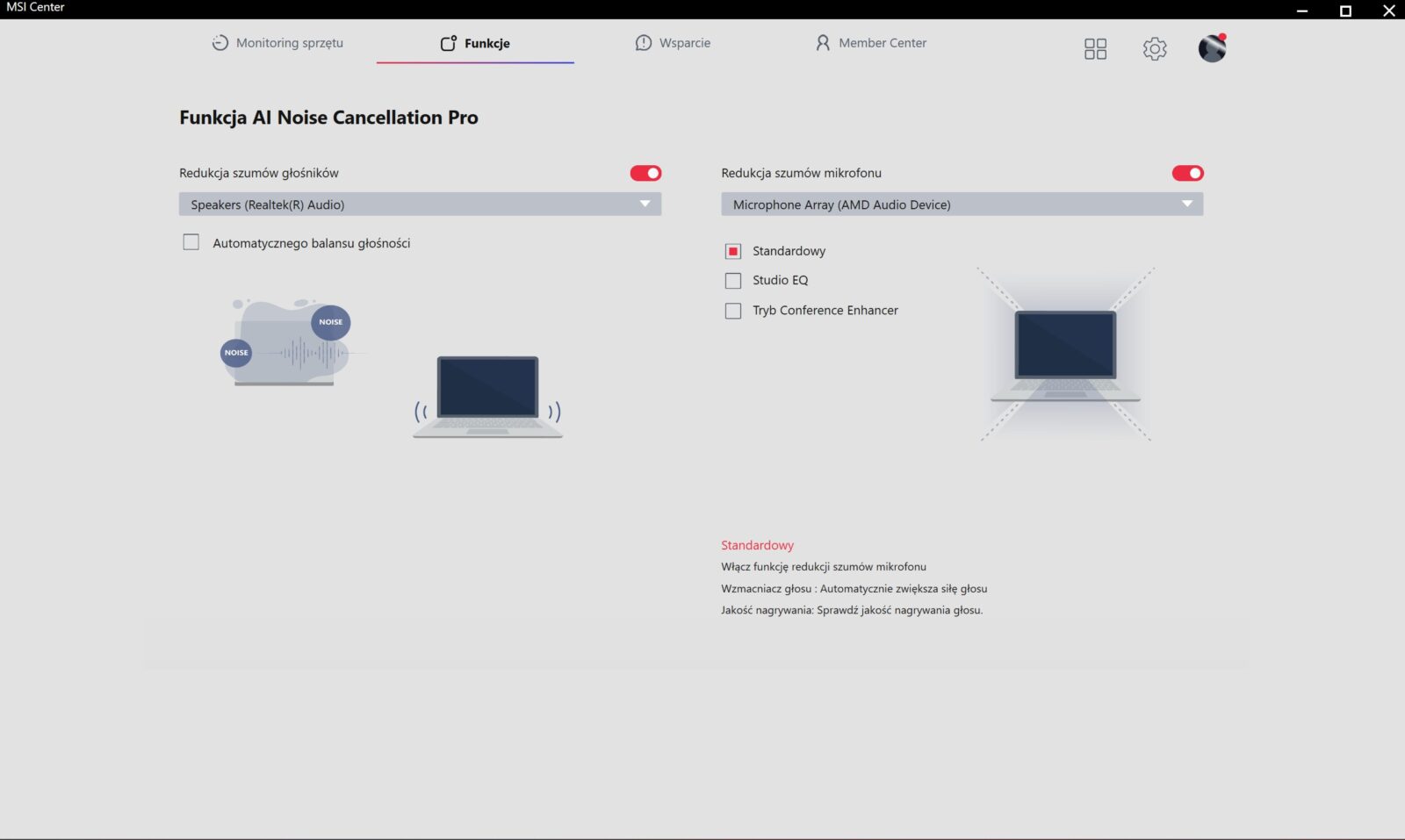
Task: Click the user profile avatar
Action: click(x=1212, y=48)
